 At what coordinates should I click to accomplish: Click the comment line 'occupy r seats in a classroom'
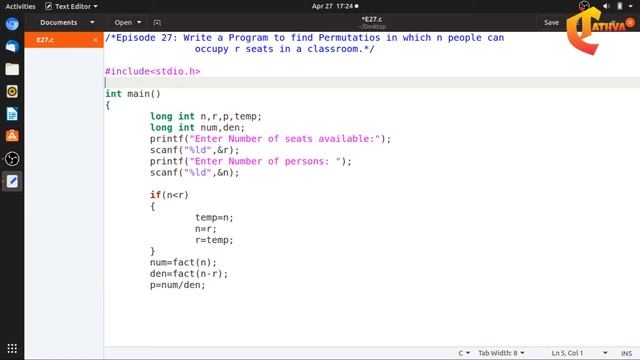pyautogui.click(x=284, y=49)
